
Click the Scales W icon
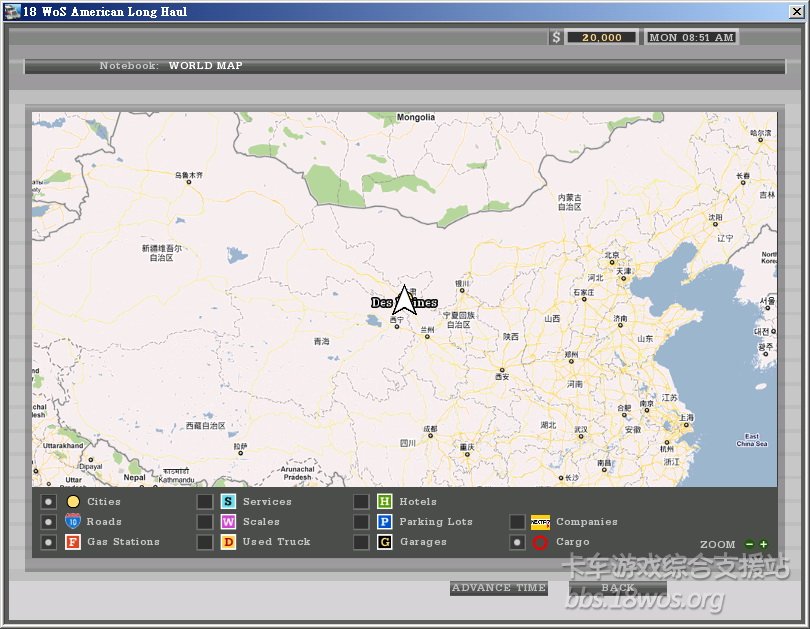228,522
